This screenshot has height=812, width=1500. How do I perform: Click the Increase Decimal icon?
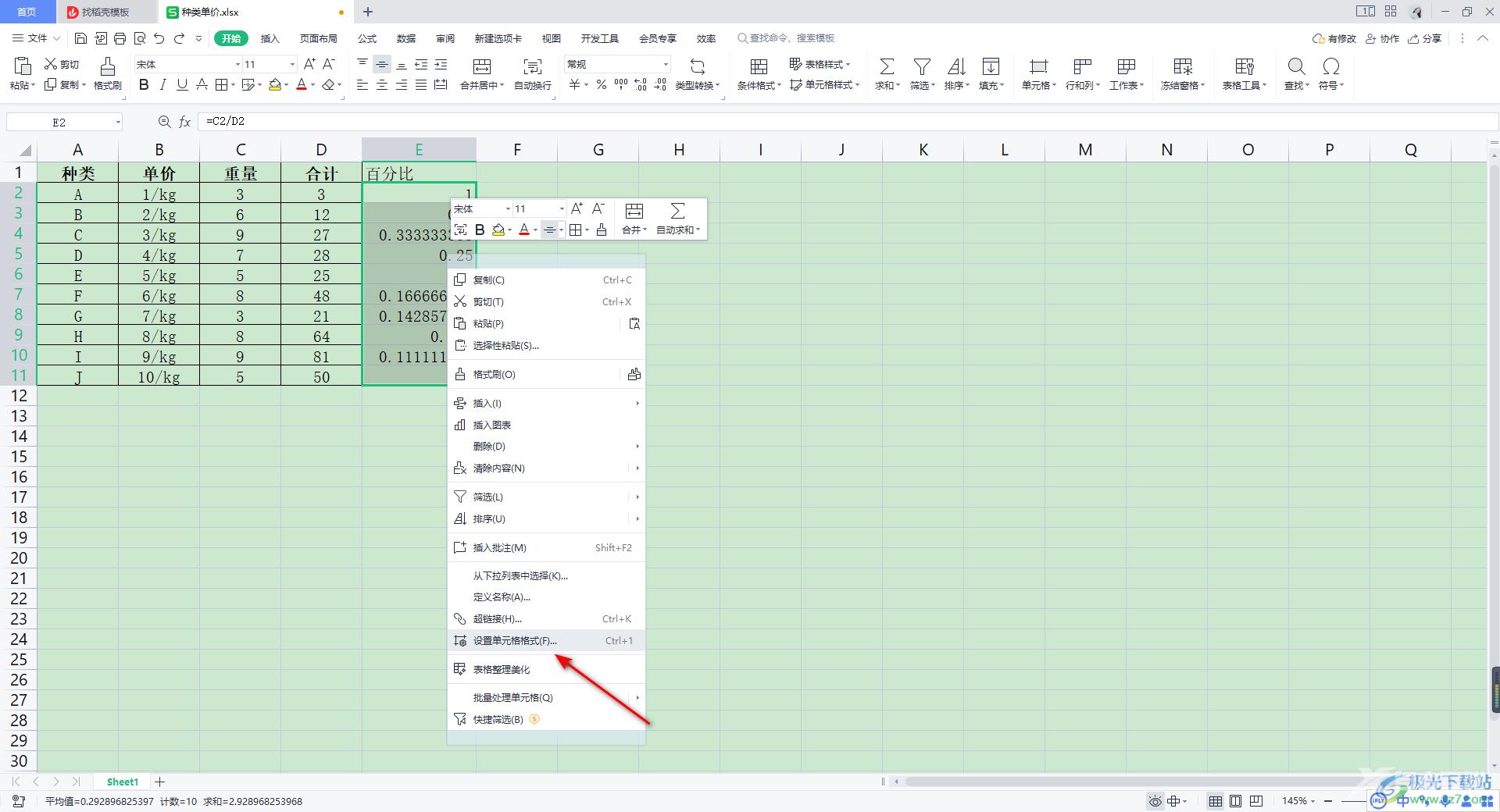641,85
